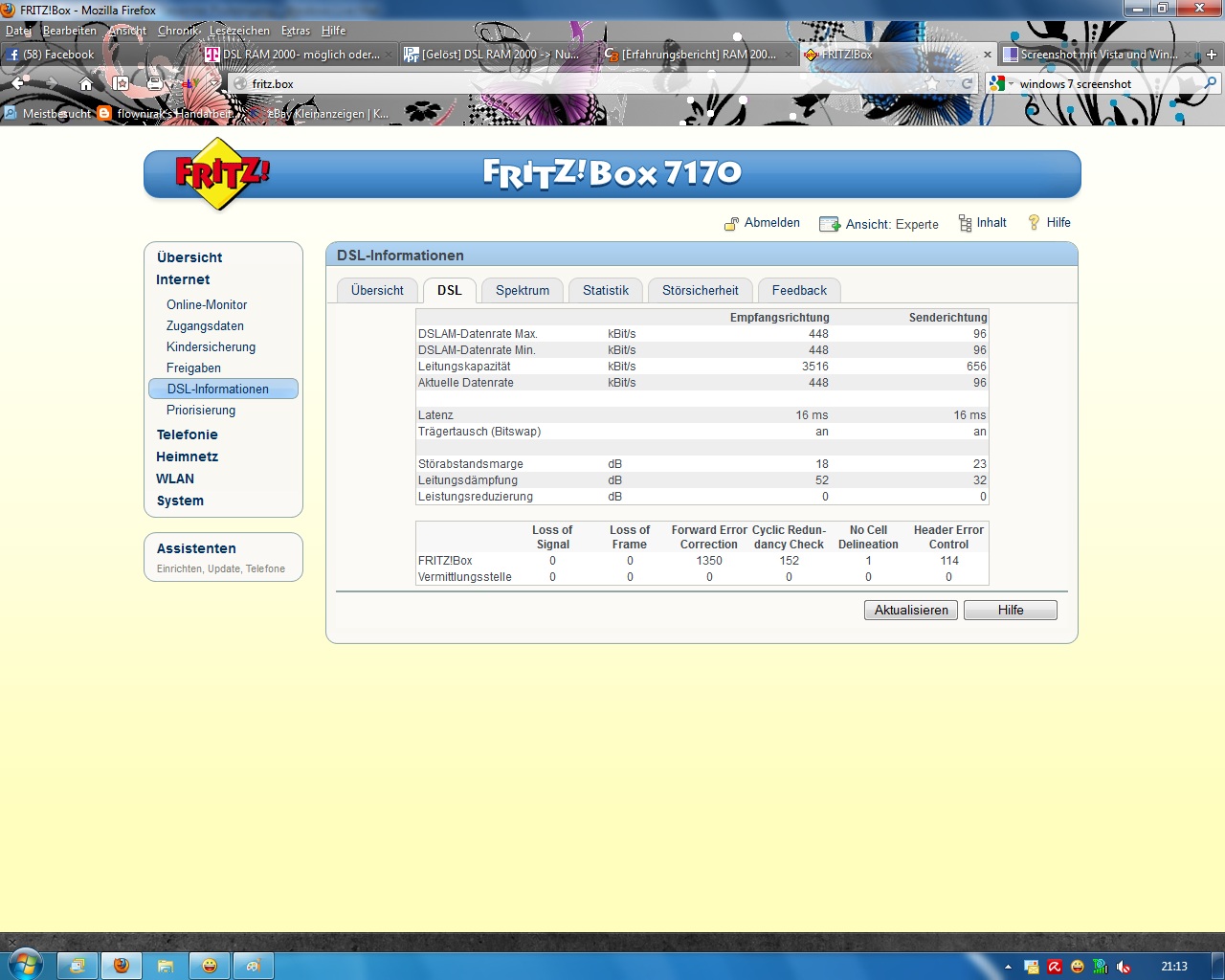
Task: Click the Abmelden link
Action: pyautogui.click(x=772, y=222)
